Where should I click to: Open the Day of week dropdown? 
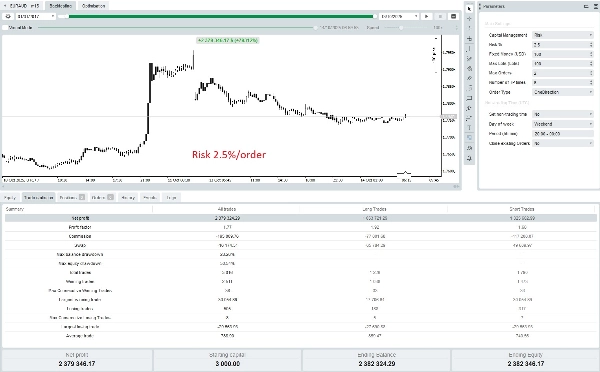coord(562,124)
